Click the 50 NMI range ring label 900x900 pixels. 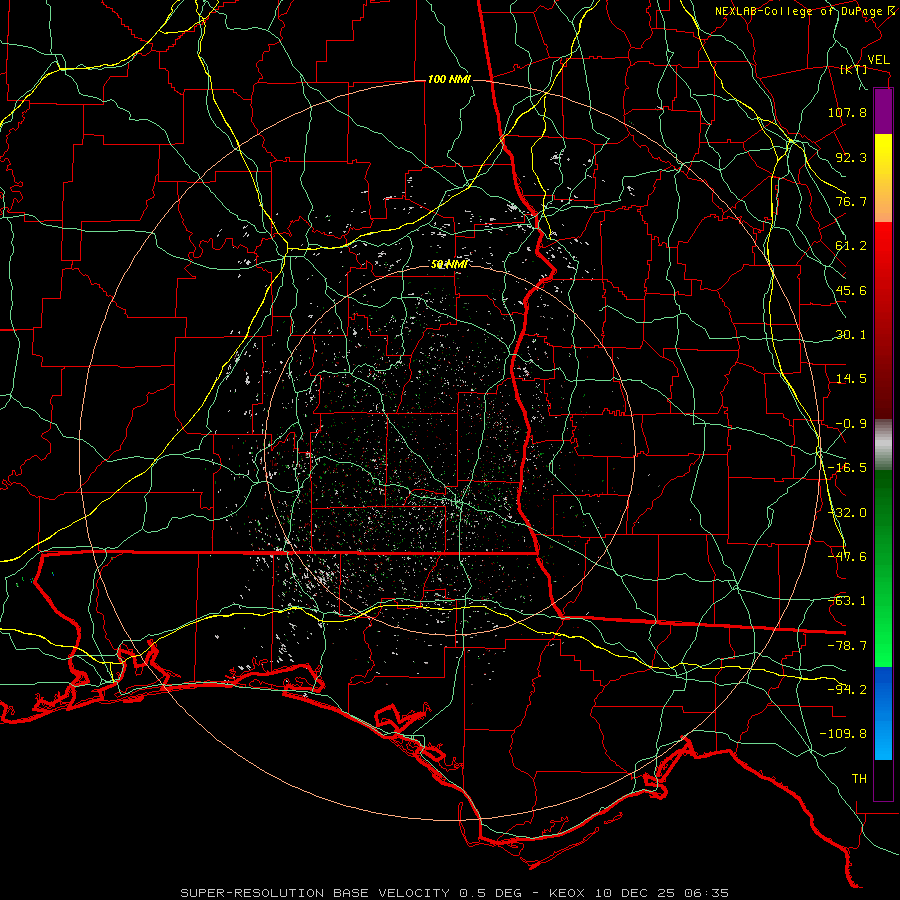pos(449,265)
